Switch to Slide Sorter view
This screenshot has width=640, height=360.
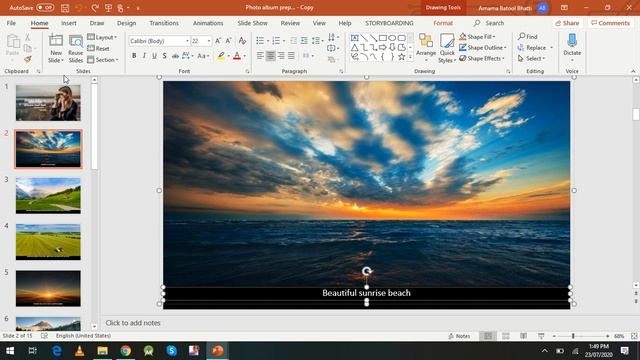(506, 336)
